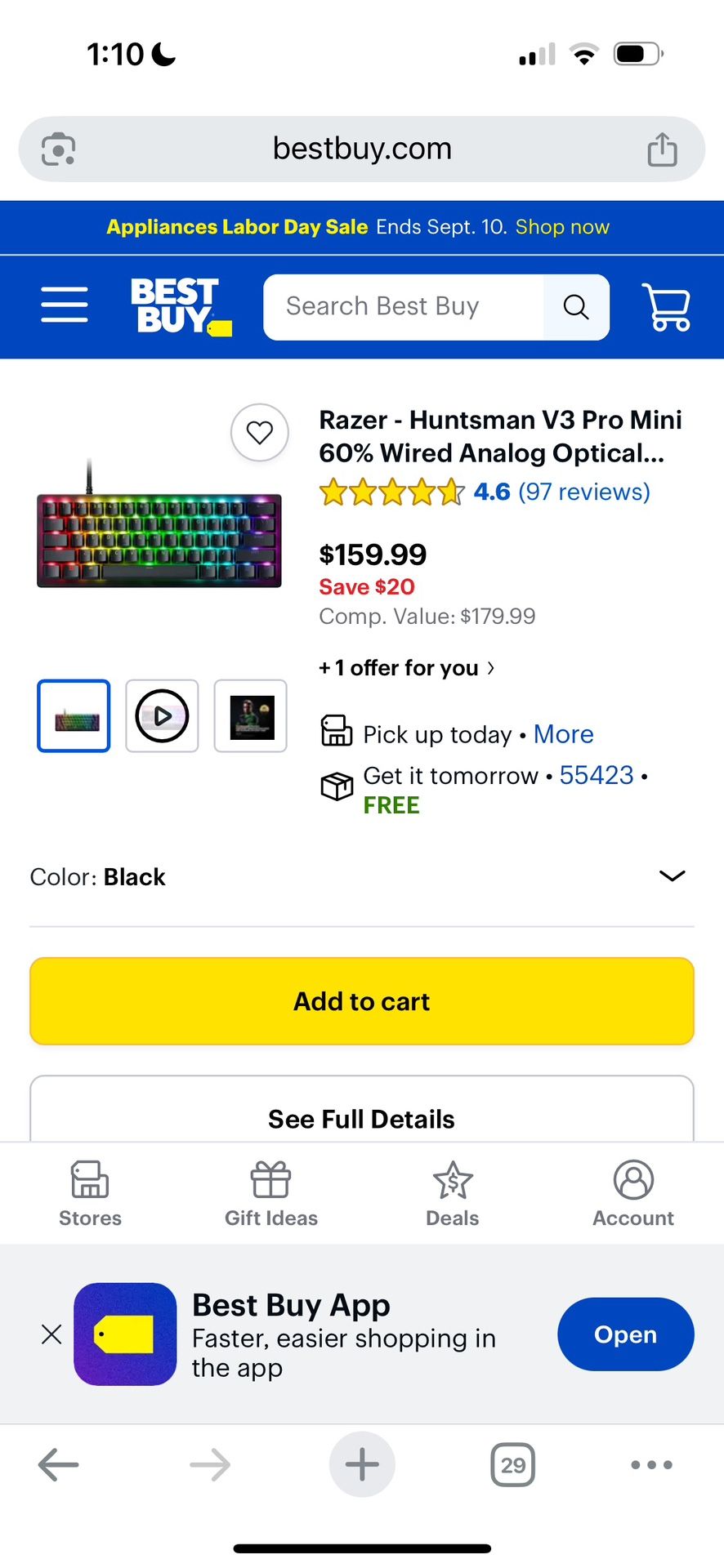Viewport: 724px width, 1568px height.
Task: Tap the share icon next to bestbuy.com
Action: coord(662,149)
